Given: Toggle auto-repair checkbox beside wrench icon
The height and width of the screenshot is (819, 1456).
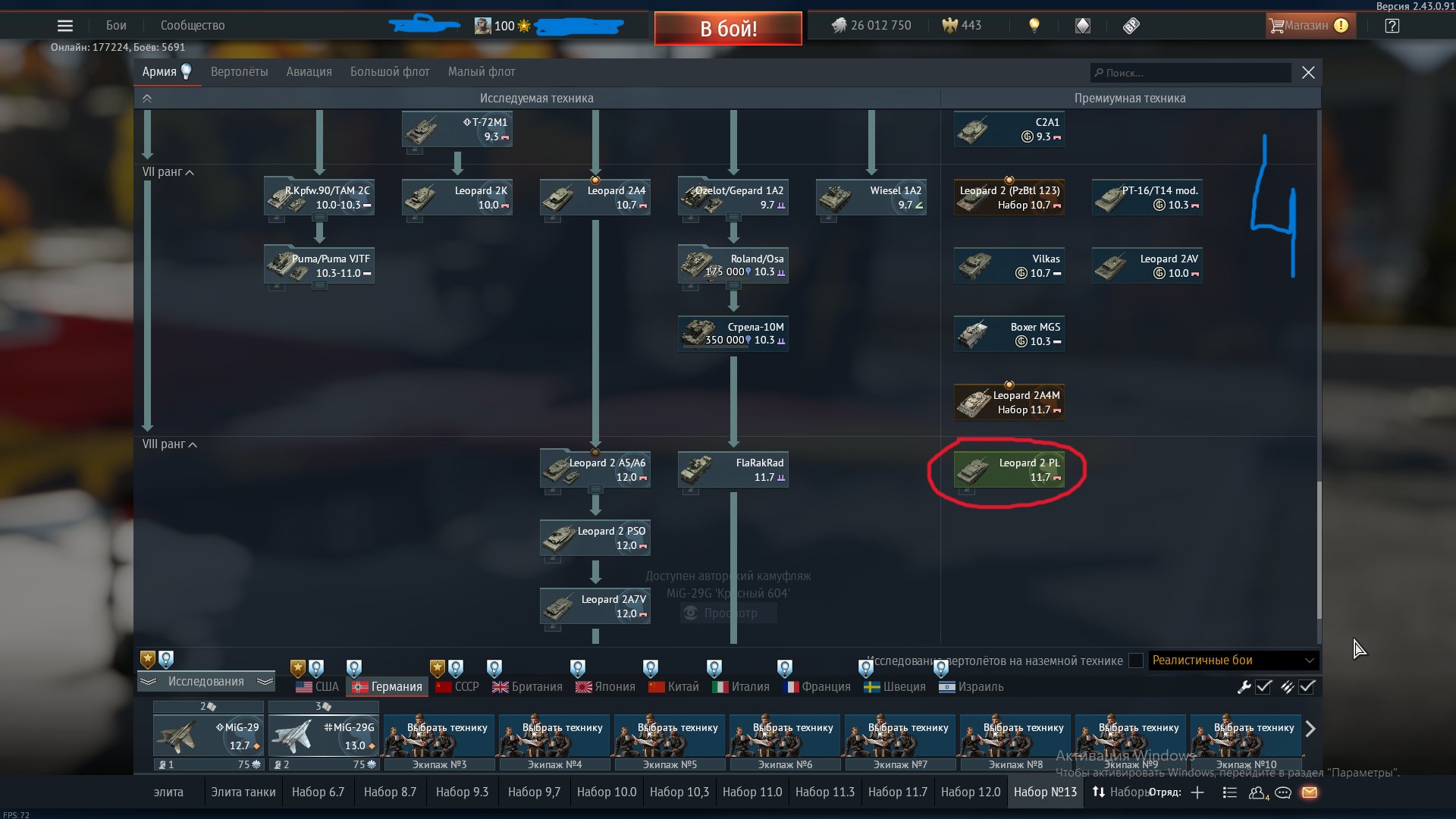Looking at the screenshot, I should point(1263,687).
